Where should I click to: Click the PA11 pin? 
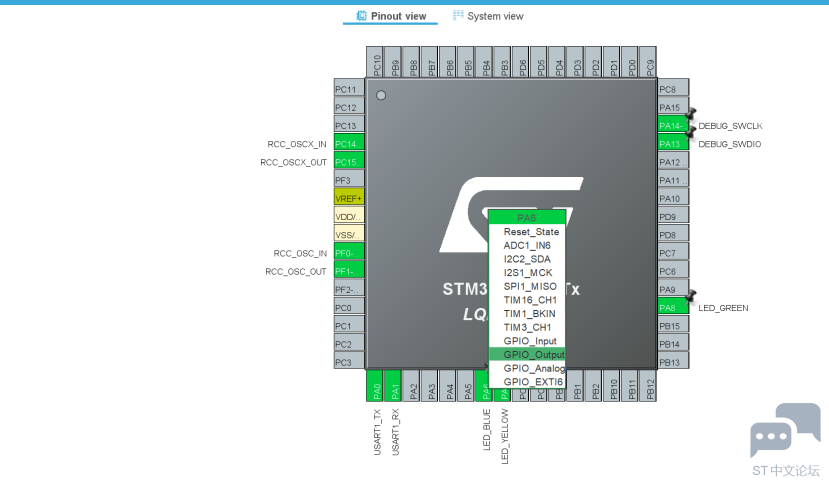click(x=674, y=180)
